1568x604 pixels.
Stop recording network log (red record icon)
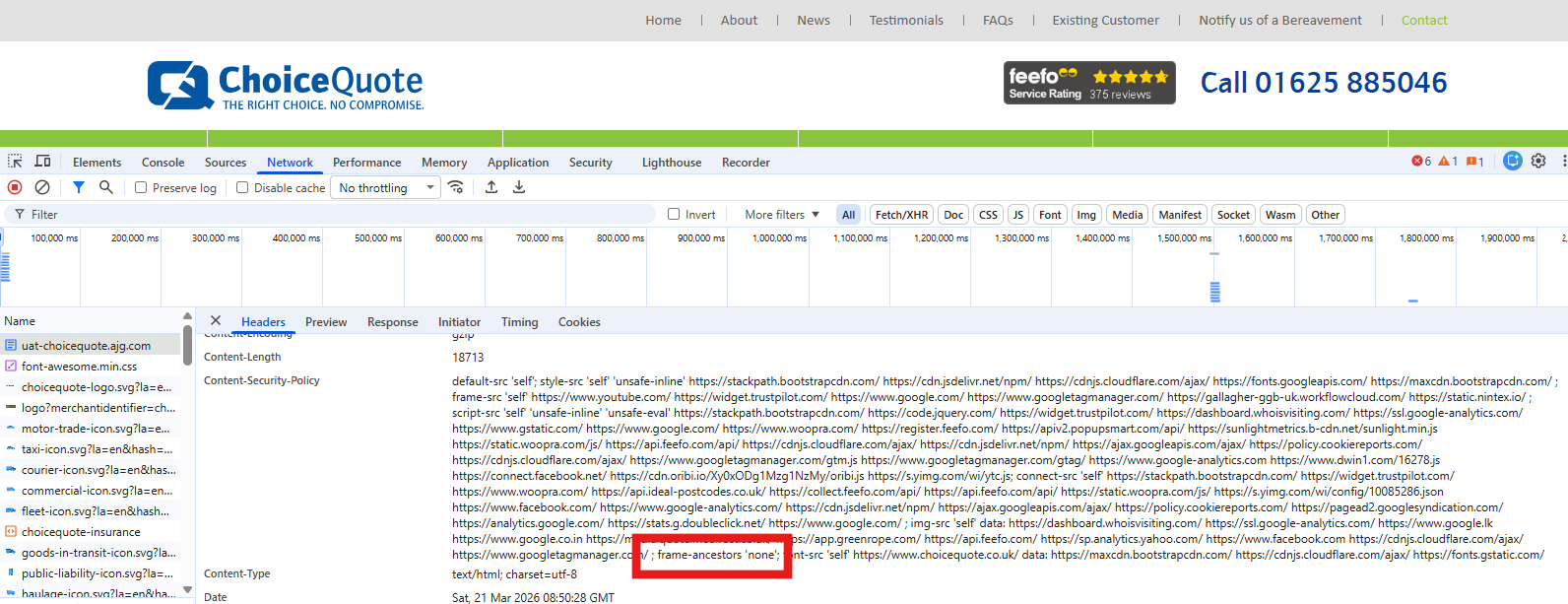(15, 187)
